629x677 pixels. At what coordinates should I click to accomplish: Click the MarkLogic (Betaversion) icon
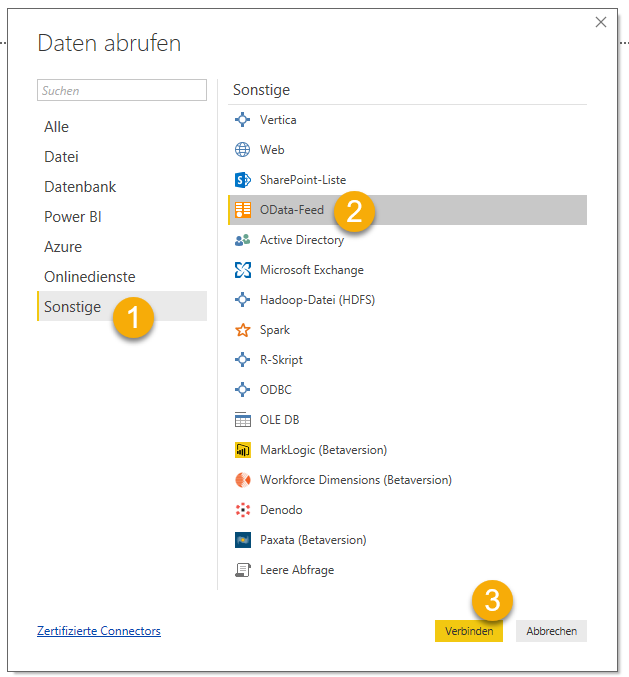(x=242, y=450)
